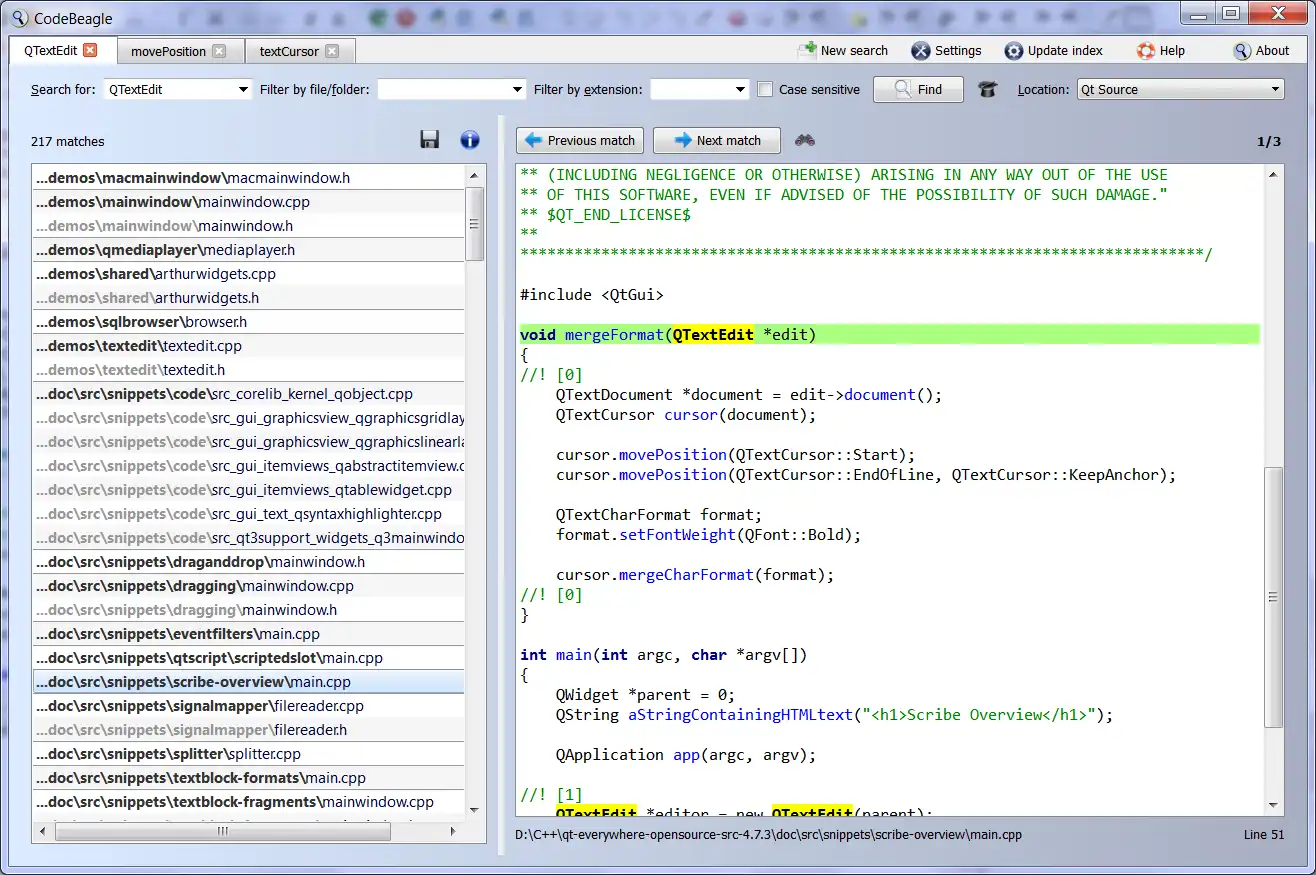Click the highlighted mergeFormat code line
The height and width of the screenshot is (875, 1316).
pos(889,335)
